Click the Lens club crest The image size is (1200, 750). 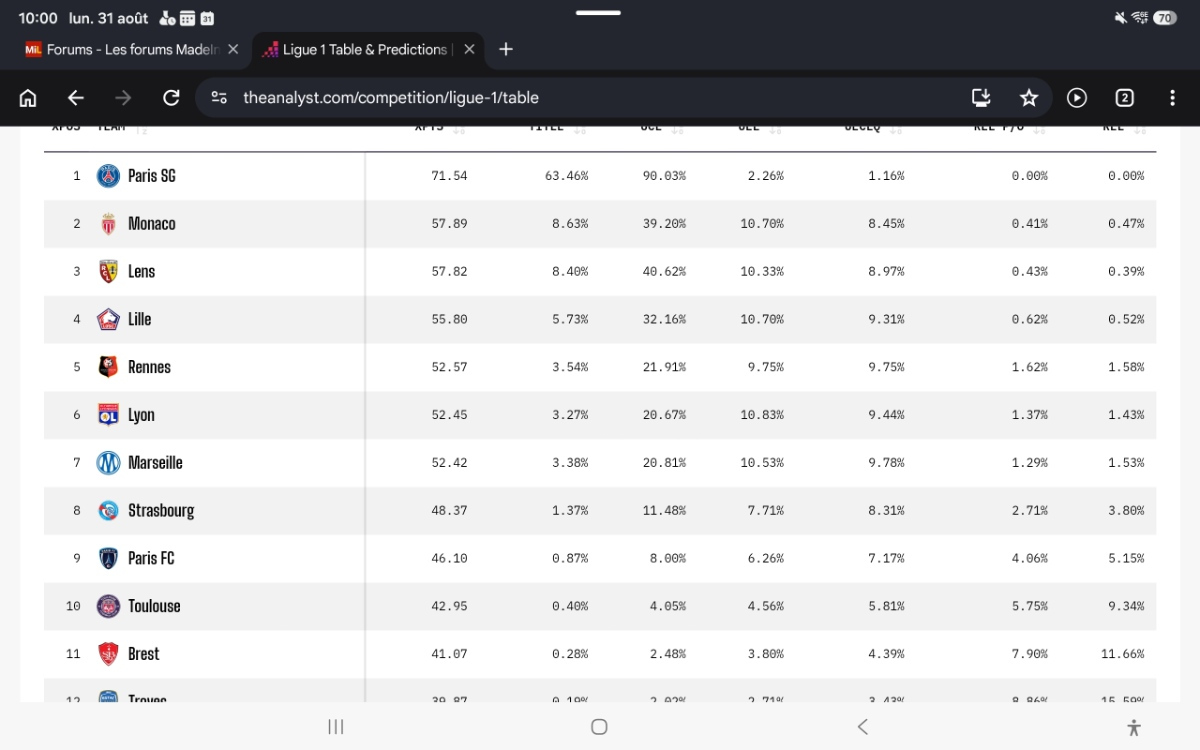point(108,272)
